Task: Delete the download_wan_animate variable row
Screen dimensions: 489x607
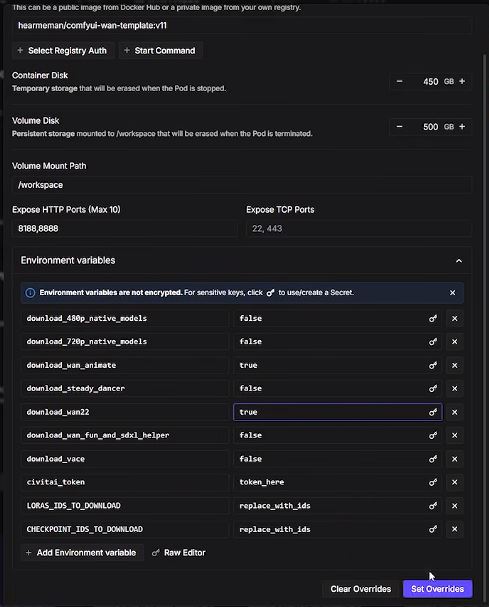Action: [455, 365]
